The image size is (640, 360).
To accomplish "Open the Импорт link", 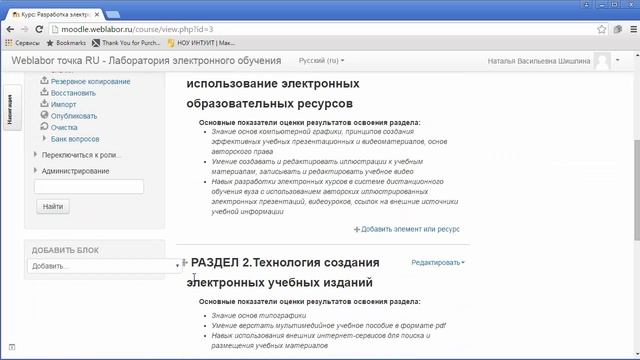I will (x=64, y=104).
